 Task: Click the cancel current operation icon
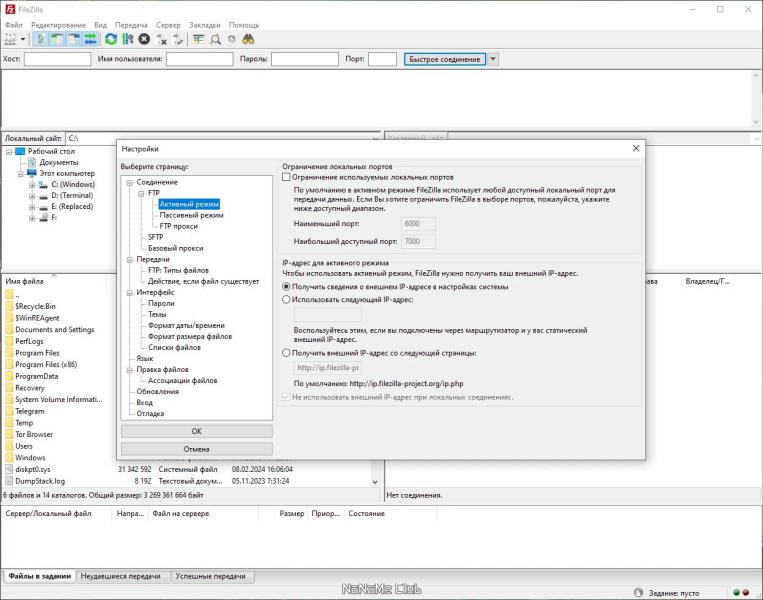pos(144,39)
